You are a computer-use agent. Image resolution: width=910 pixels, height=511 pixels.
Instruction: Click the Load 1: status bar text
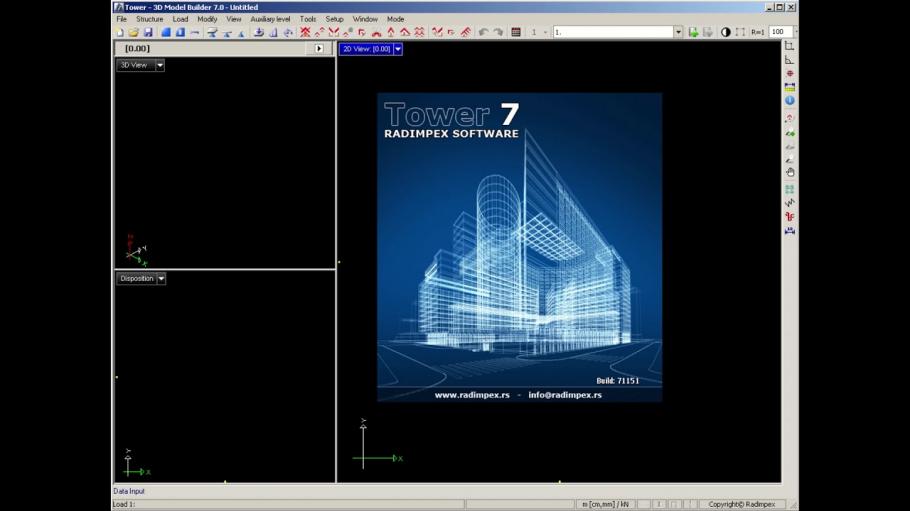point(124,505)
